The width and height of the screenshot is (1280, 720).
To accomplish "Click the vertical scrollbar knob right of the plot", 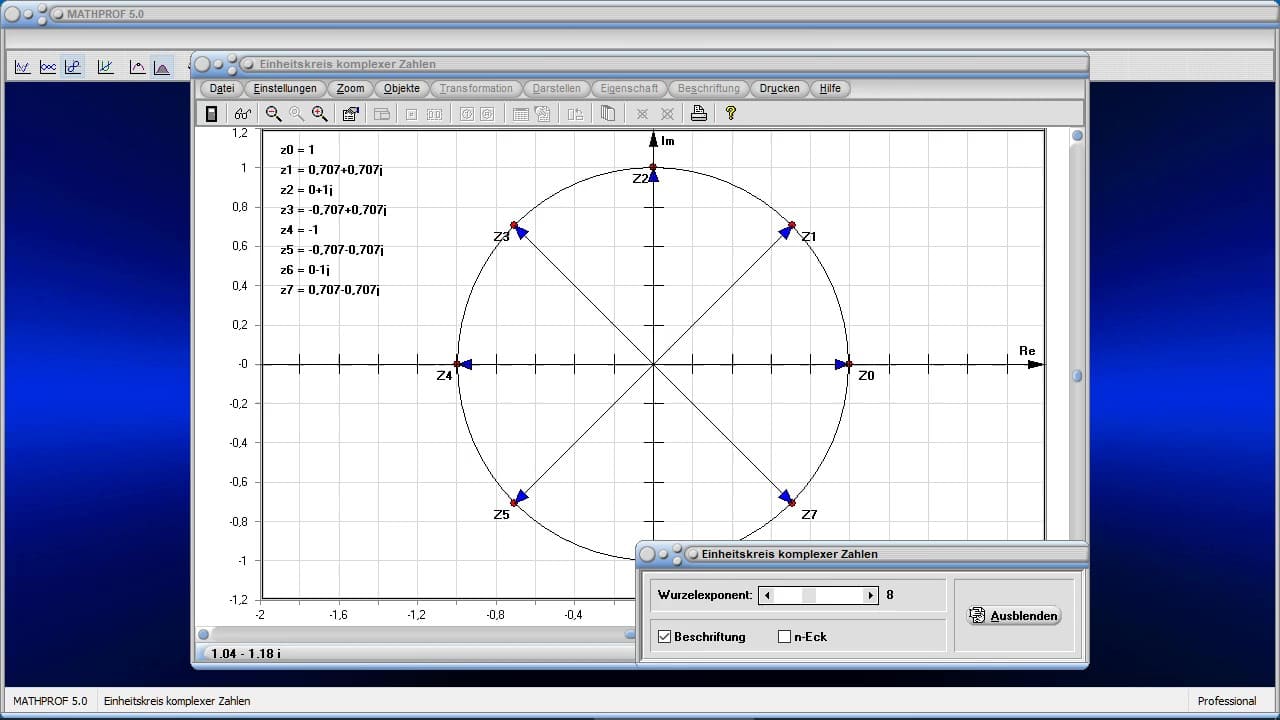I will pos(1077,376).
